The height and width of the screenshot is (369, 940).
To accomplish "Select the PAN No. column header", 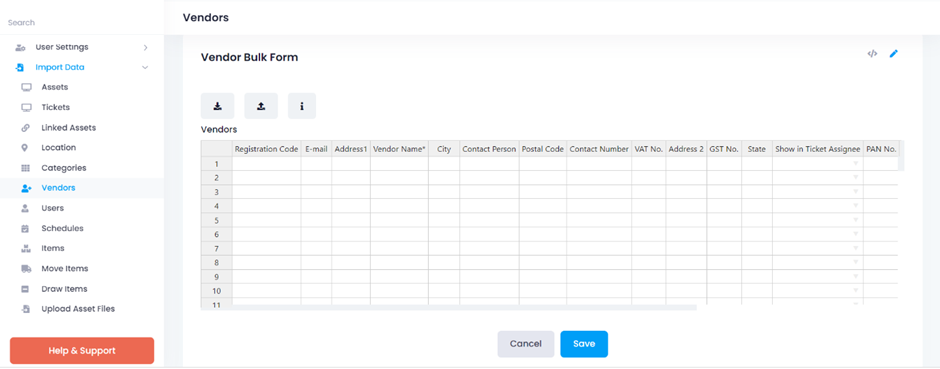I will point(881,149).
